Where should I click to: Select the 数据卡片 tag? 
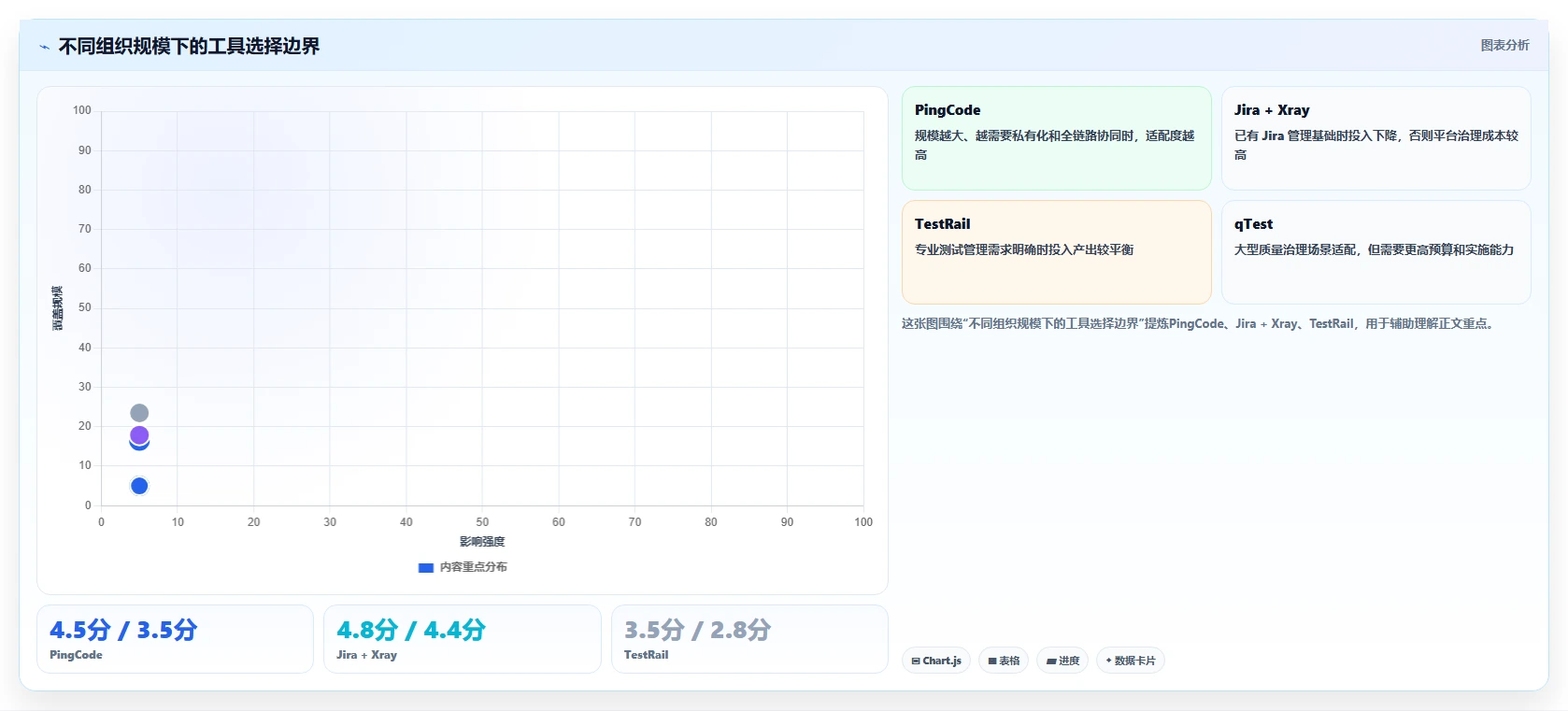pyautogui.click(x=1131, y=661)
